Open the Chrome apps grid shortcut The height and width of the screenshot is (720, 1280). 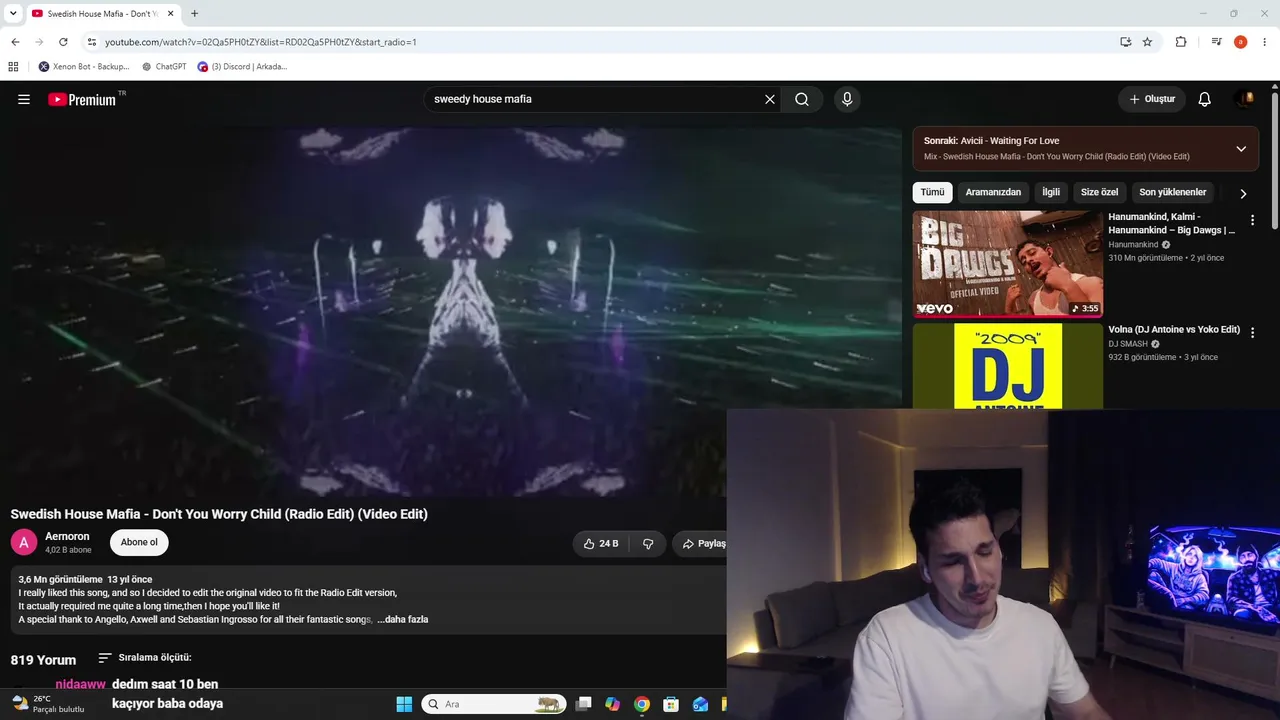13,67
